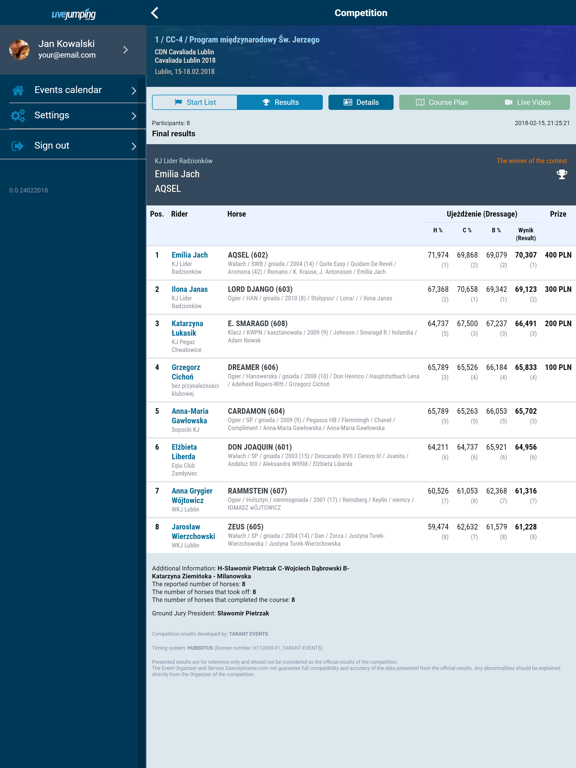Expand the Events calendar chevron
The width and height of the screenshot is (576, 768).
click(x=134, y=90)
